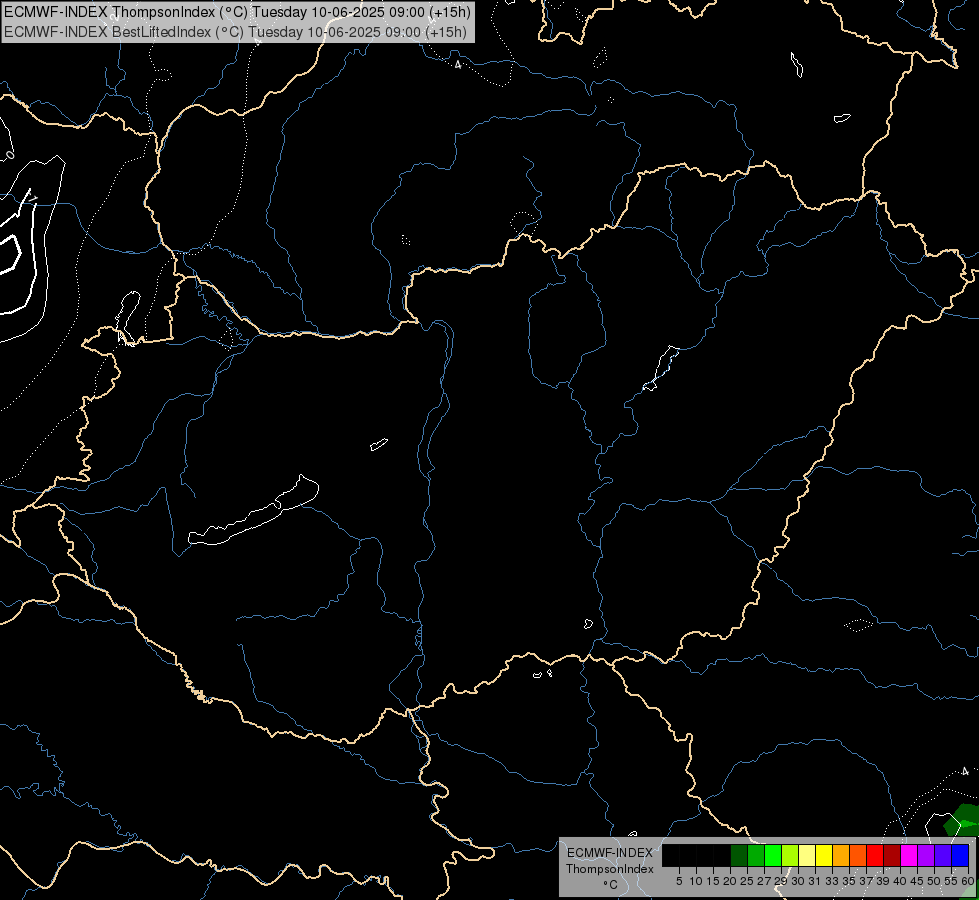Screen dimensions: 979x900
Task: Select the purple 45-50 legend swatch
Action: pyautogui.click(x=926, y=855)
